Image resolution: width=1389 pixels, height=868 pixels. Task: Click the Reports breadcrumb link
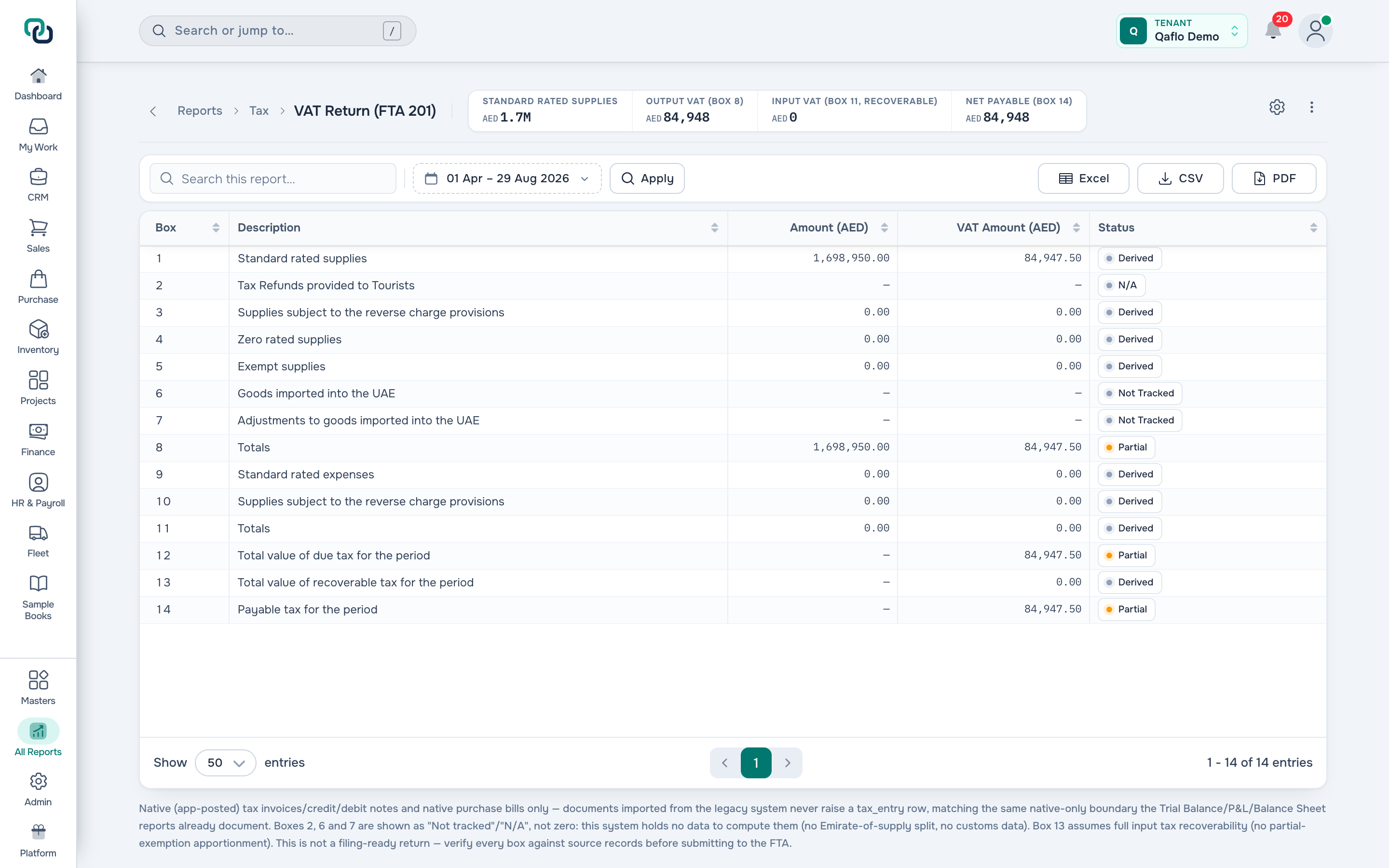click(x=200, y=111)
